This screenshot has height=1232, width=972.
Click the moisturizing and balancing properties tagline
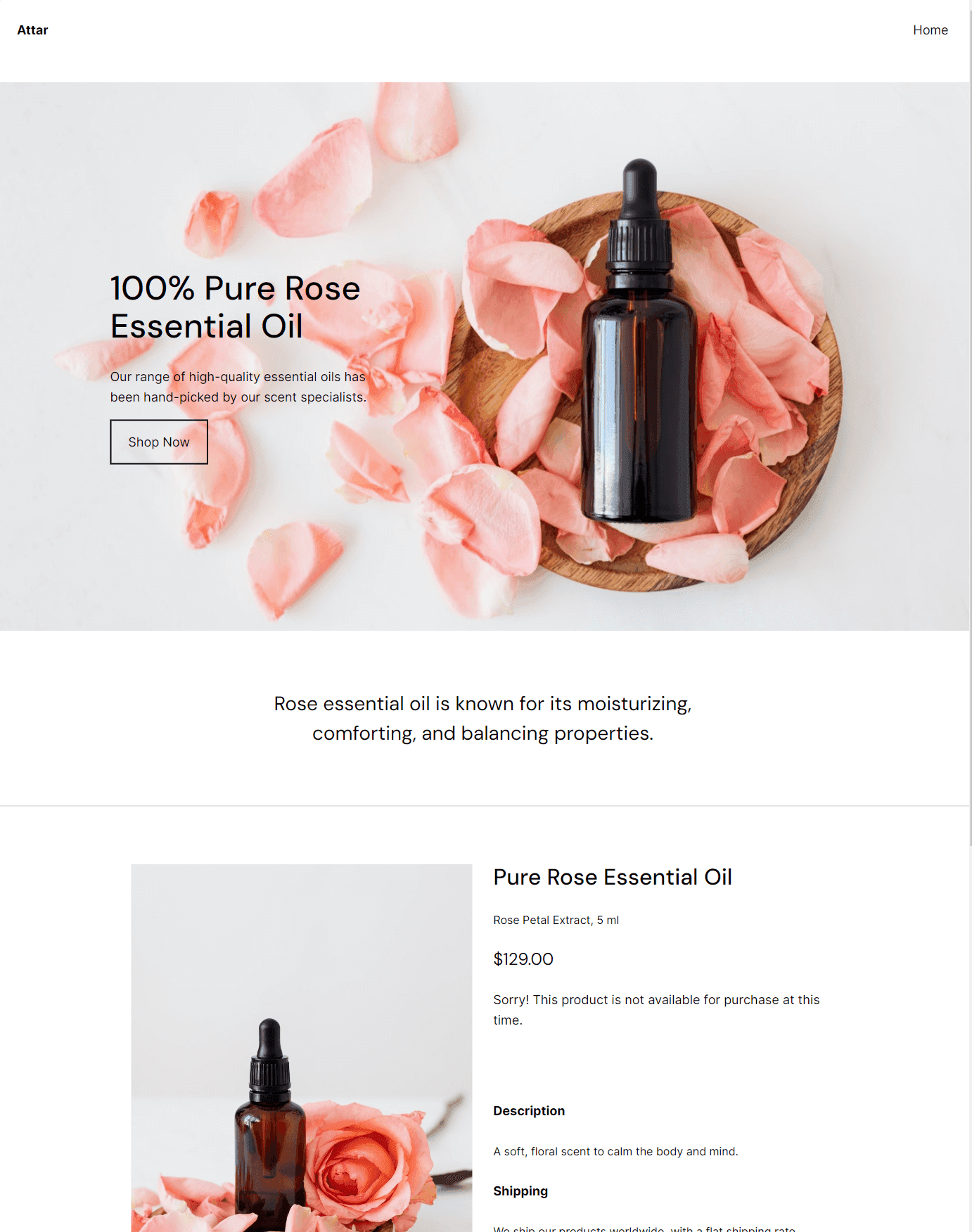[x=483, y=718]
